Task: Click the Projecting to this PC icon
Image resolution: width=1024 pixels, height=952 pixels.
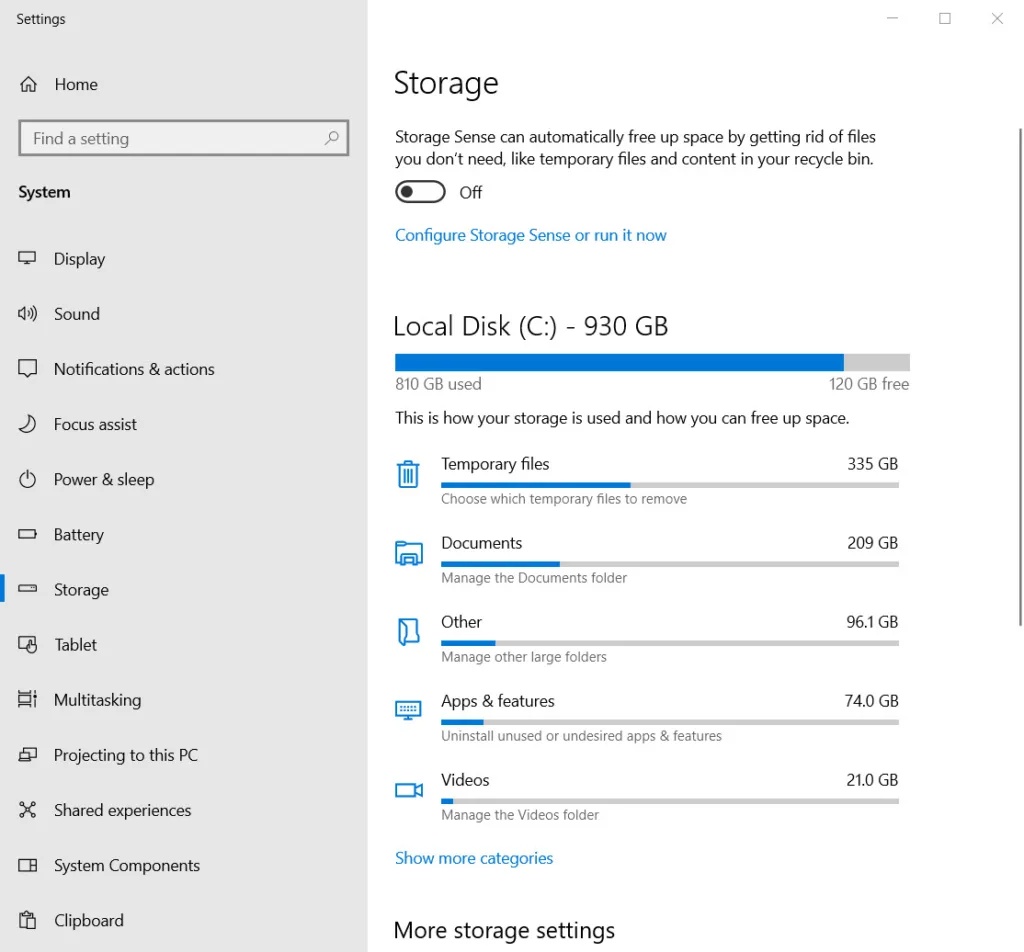Action: coord(27,755)
